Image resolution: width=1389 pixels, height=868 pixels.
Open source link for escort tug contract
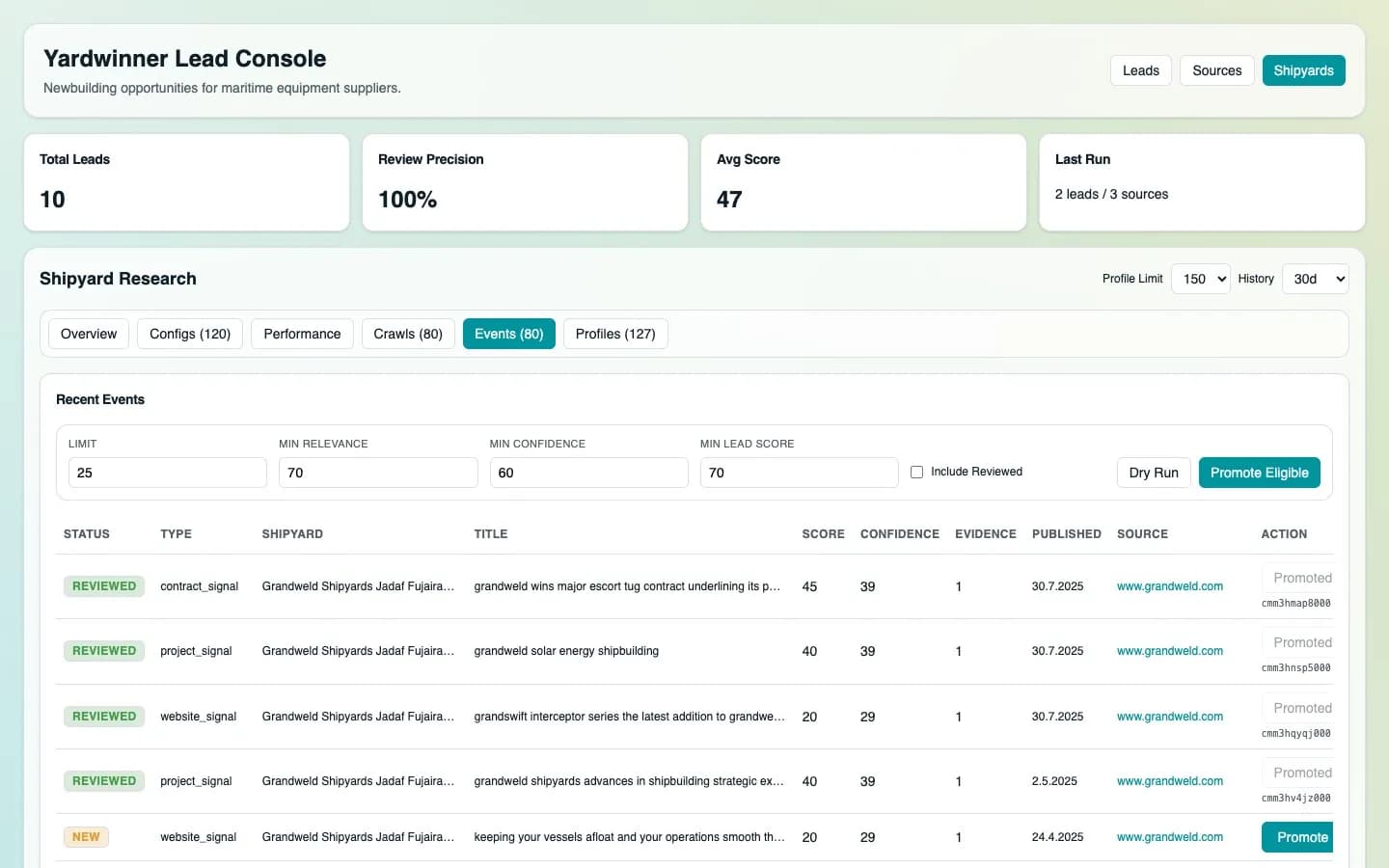point(1169,586)
